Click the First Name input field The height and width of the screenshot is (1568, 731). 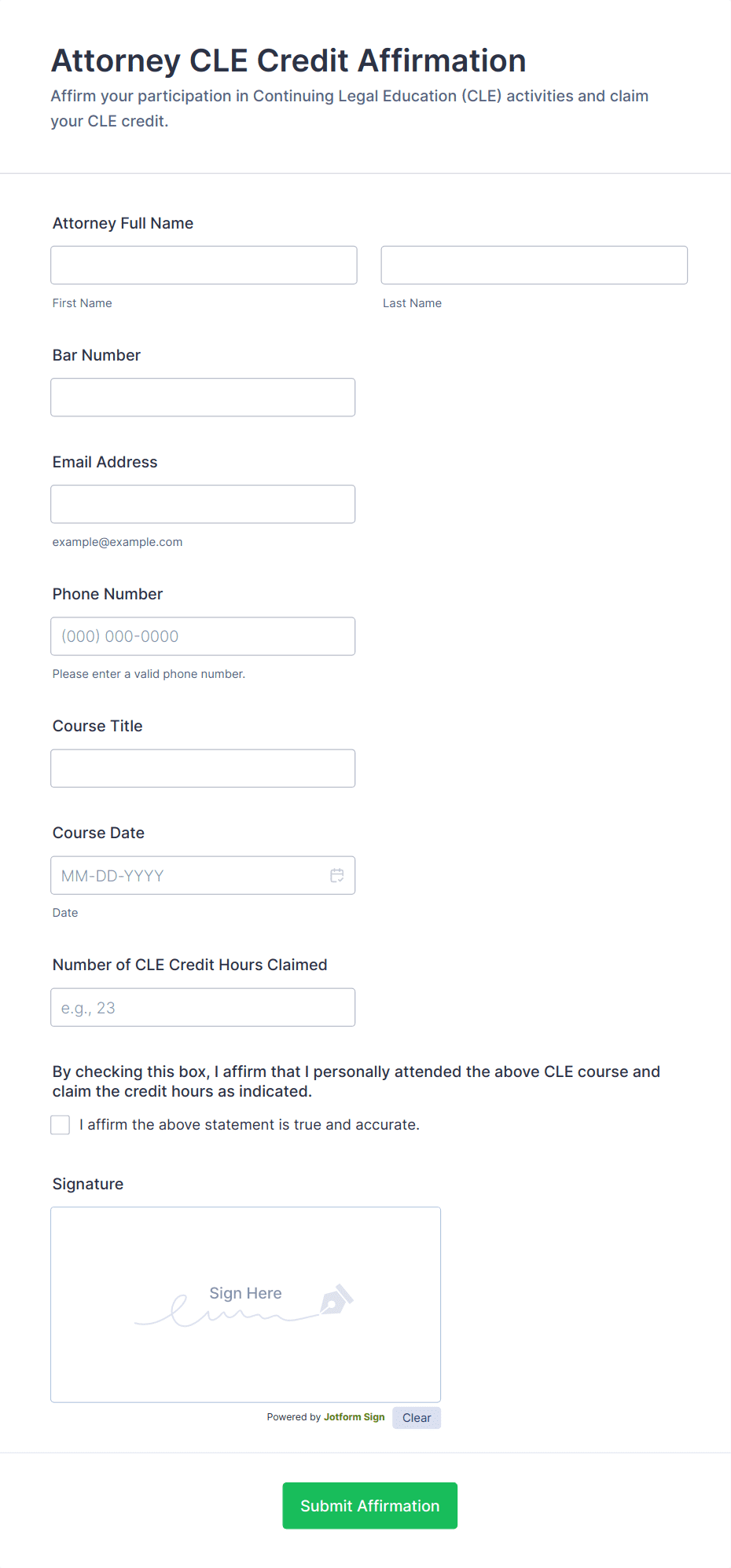[204, 266]
